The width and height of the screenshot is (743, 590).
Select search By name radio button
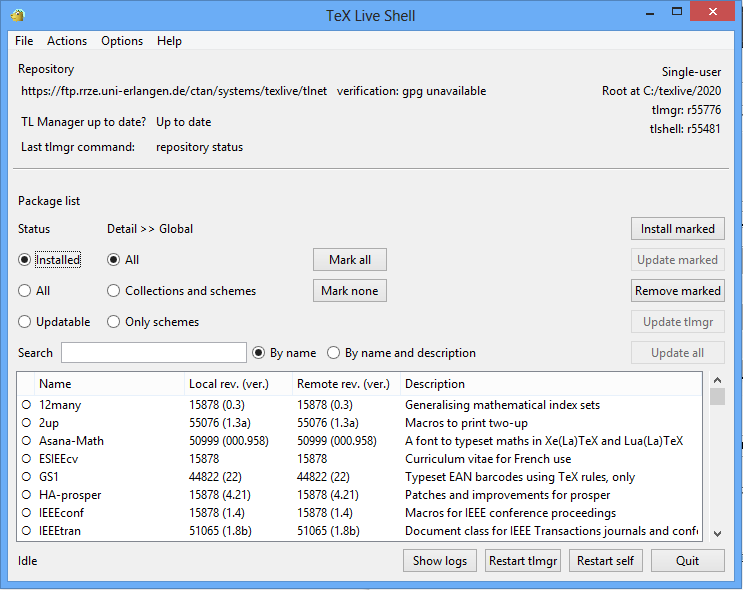(258, 353)
